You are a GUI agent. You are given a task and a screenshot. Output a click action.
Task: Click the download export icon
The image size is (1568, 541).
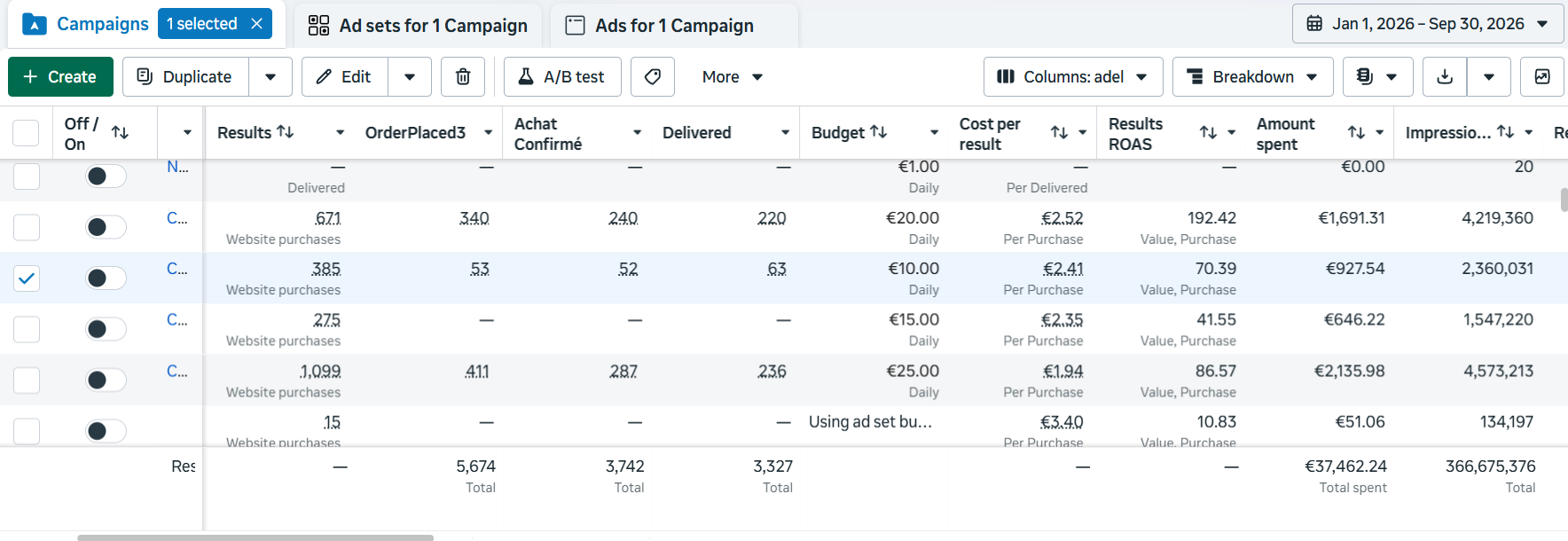pyautogui.click(x=1445, y=77)
